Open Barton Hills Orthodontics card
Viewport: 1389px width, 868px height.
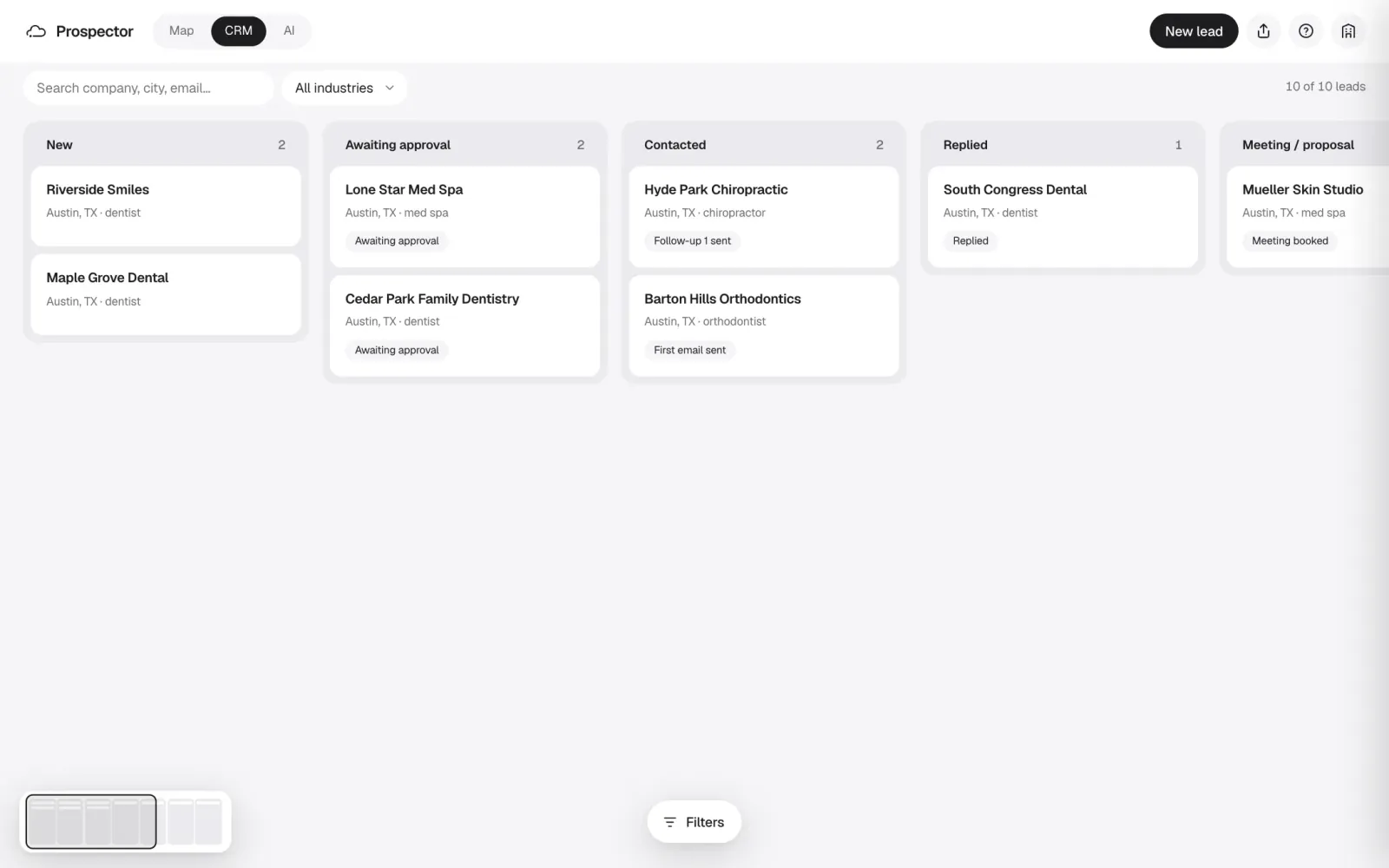pos(764,326)
